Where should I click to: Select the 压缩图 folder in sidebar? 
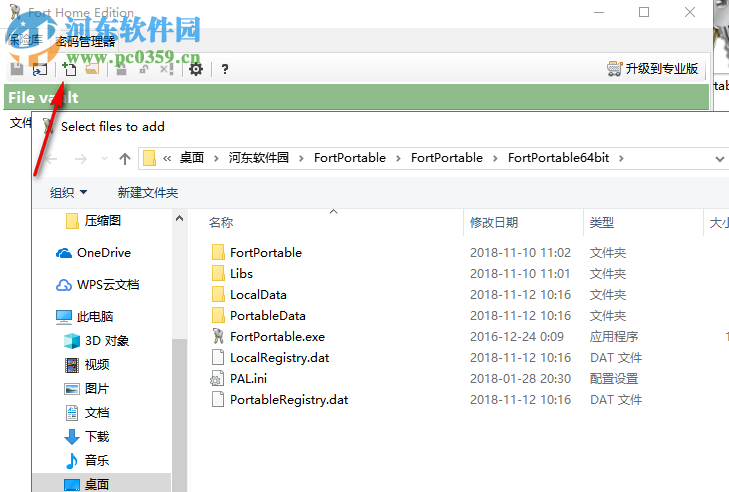(102, 220)
